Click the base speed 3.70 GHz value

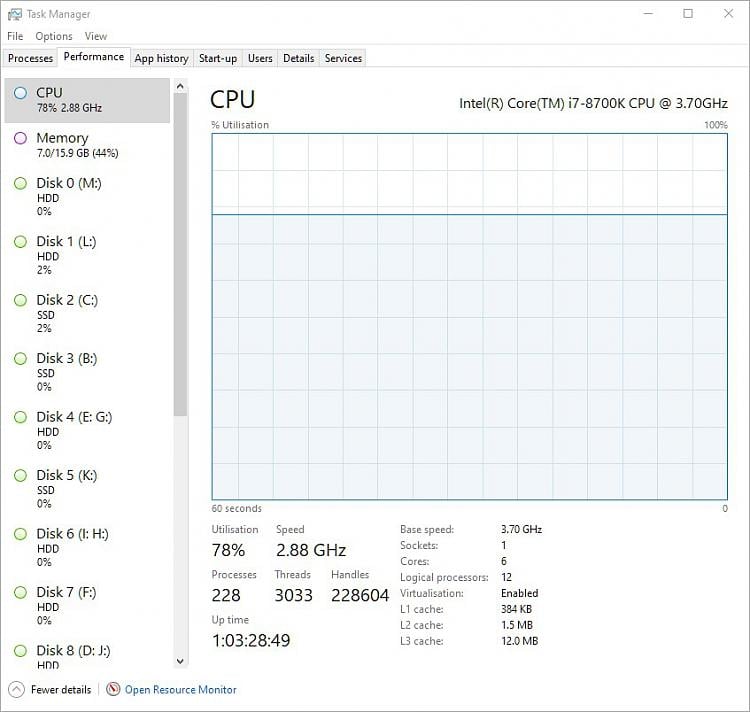[x=521, y=529]
